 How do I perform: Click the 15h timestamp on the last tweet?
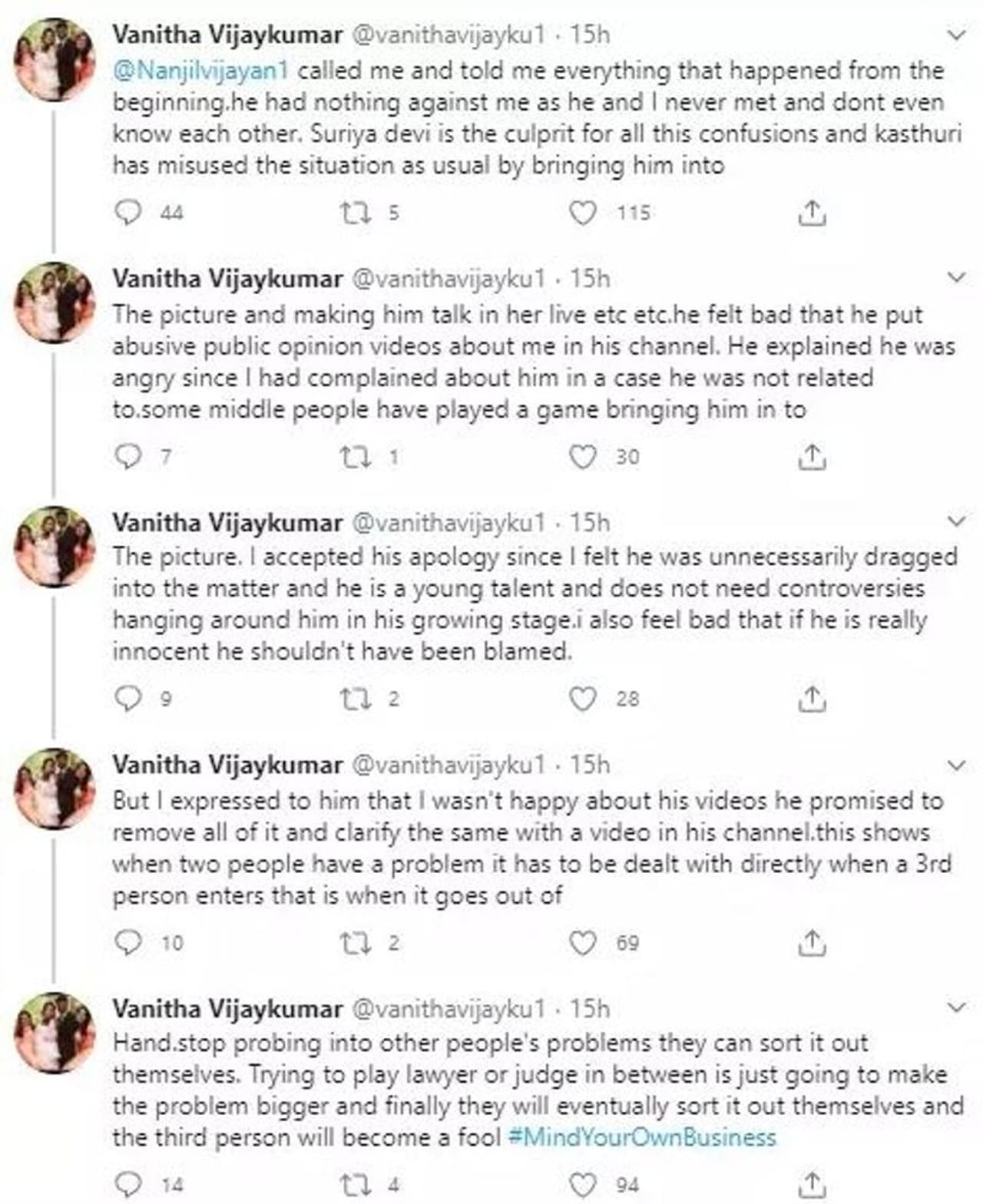click(590, 1007)
